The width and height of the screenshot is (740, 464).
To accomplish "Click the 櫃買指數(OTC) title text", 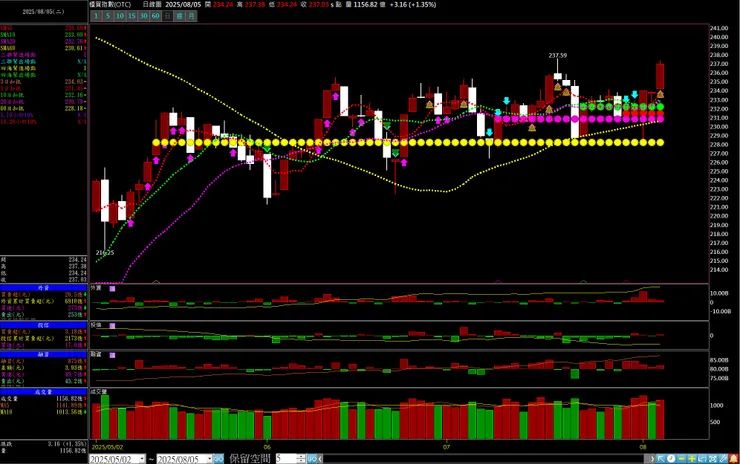I will [x=110, y=5].
